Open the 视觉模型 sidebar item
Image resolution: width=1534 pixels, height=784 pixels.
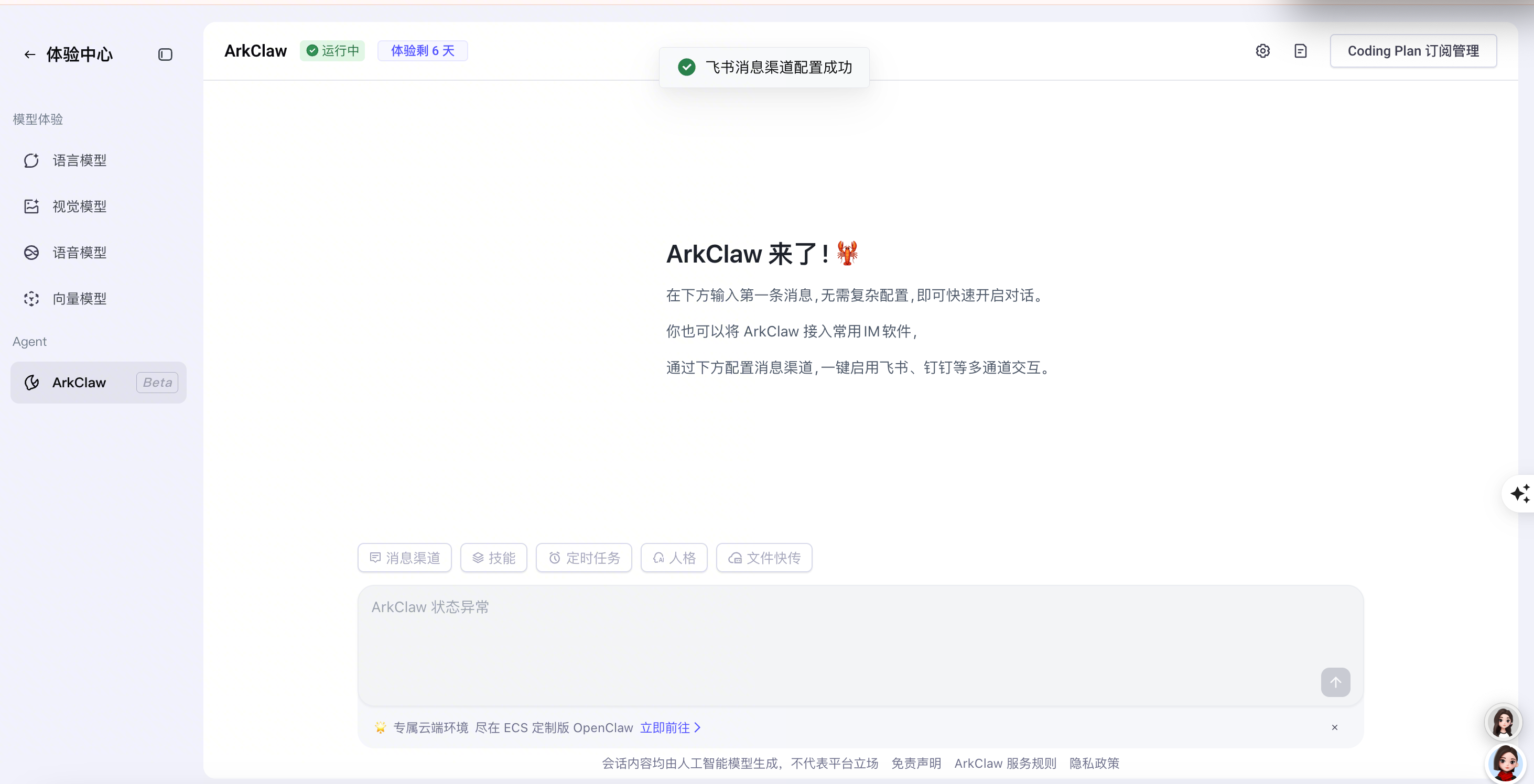pyautogui.click(x=79, y=206)
